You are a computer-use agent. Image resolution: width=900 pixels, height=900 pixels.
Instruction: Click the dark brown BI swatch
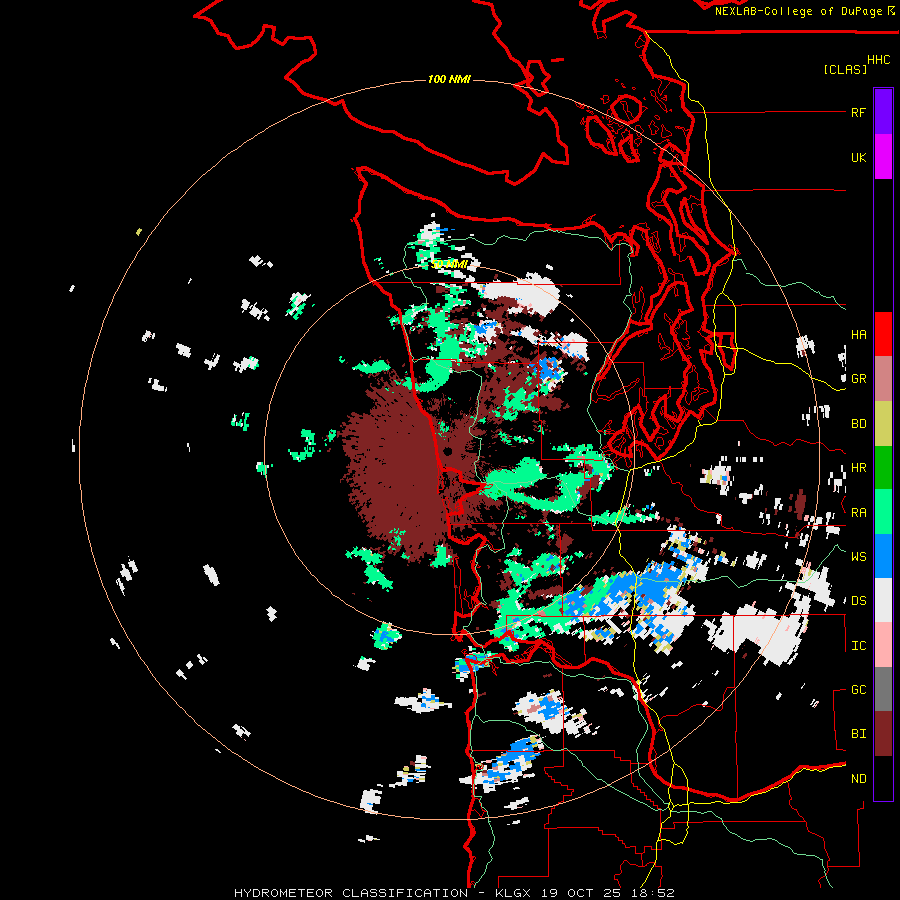click(883, 734)
